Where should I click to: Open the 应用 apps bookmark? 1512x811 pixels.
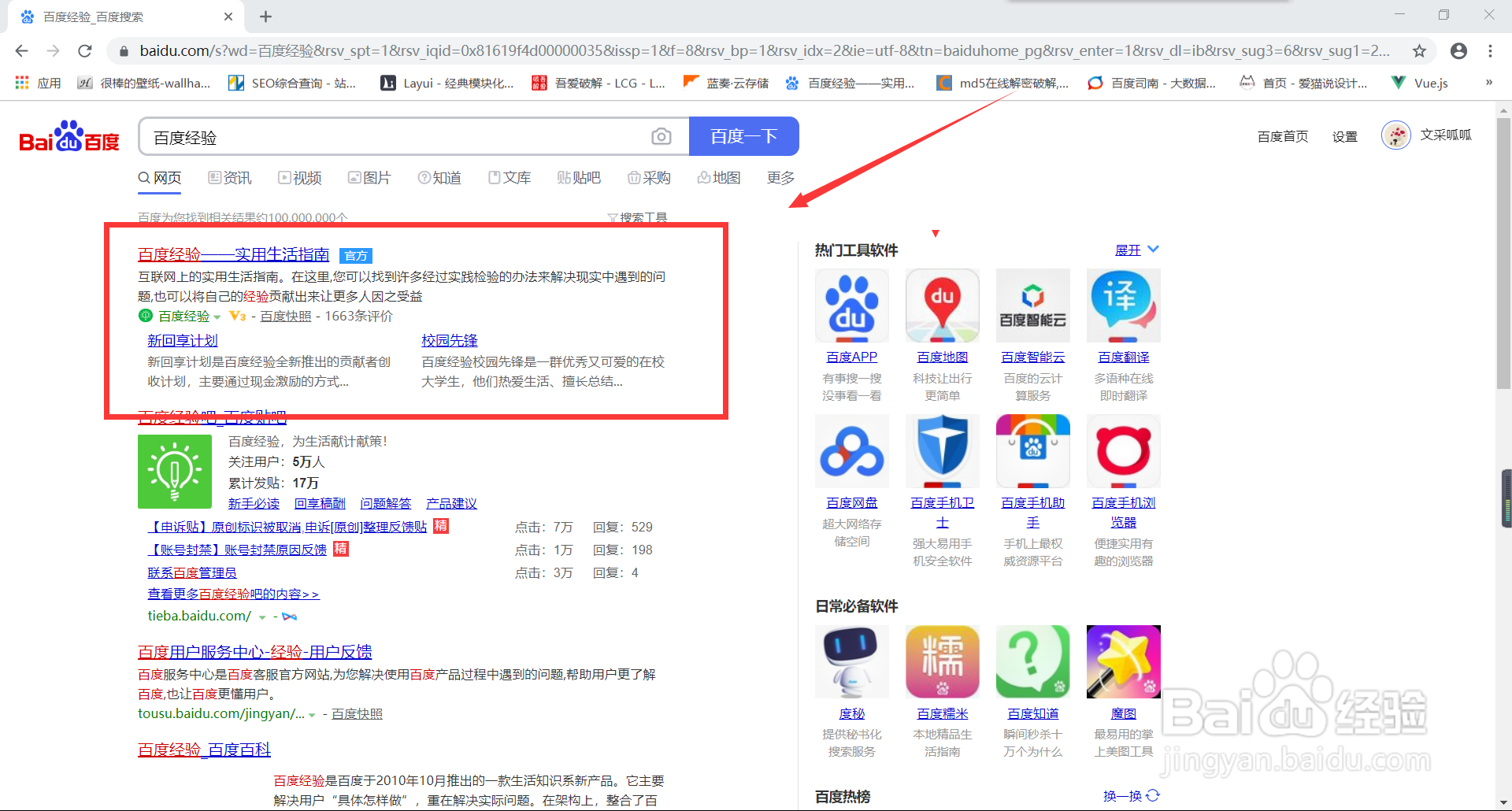coord(38,83)
